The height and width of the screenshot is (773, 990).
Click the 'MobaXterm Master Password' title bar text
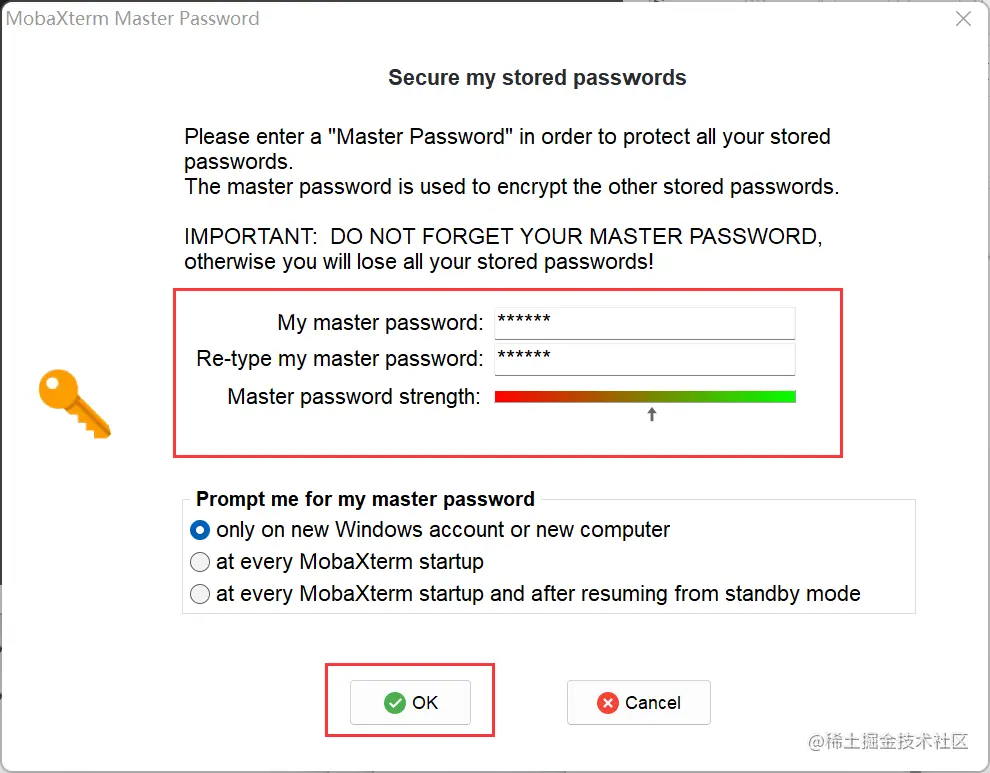click(133, 19)
